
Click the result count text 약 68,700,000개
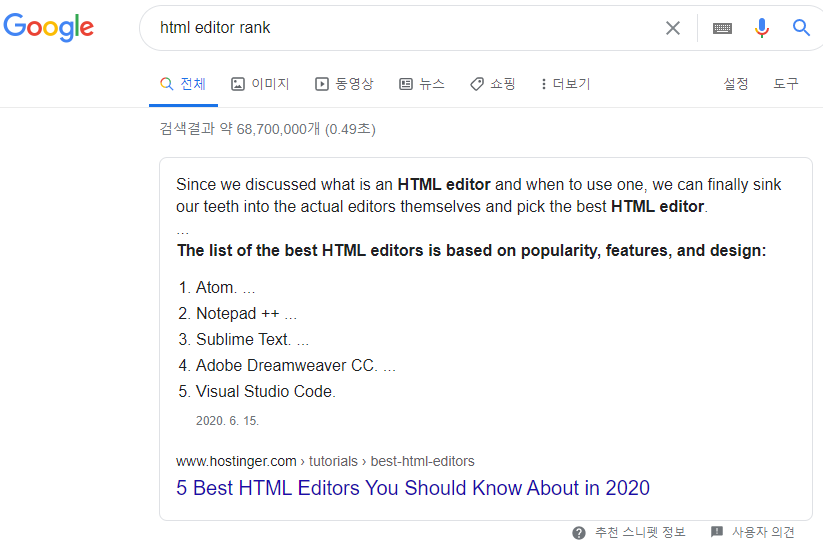click(268, 129)
